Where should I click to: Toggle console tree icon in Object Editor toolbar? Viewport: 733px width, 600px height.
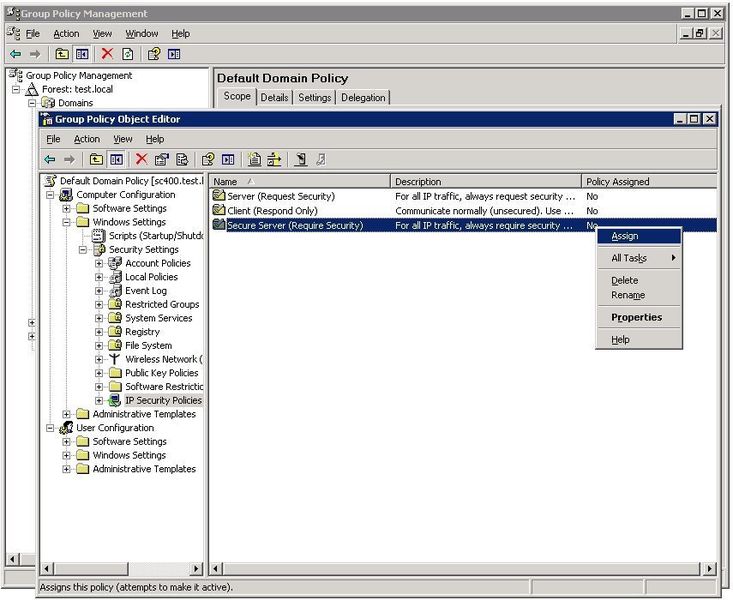click(116, 160)
